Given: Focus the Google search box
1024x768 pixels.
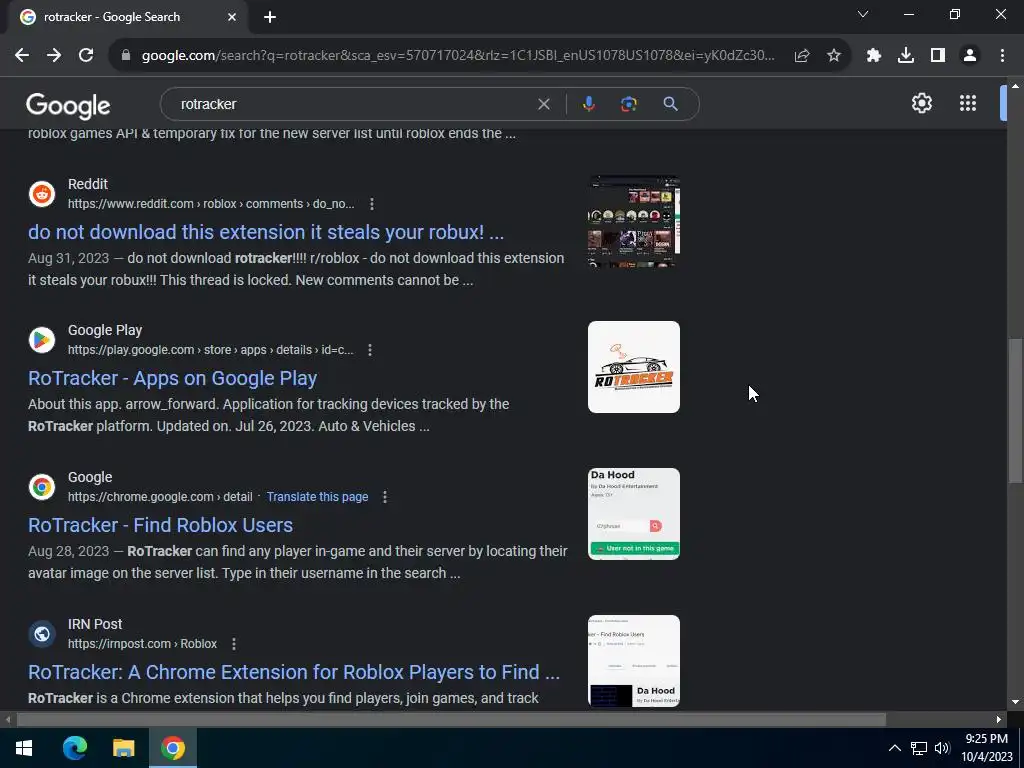Looking at the screenshot, I should (353, 104).
